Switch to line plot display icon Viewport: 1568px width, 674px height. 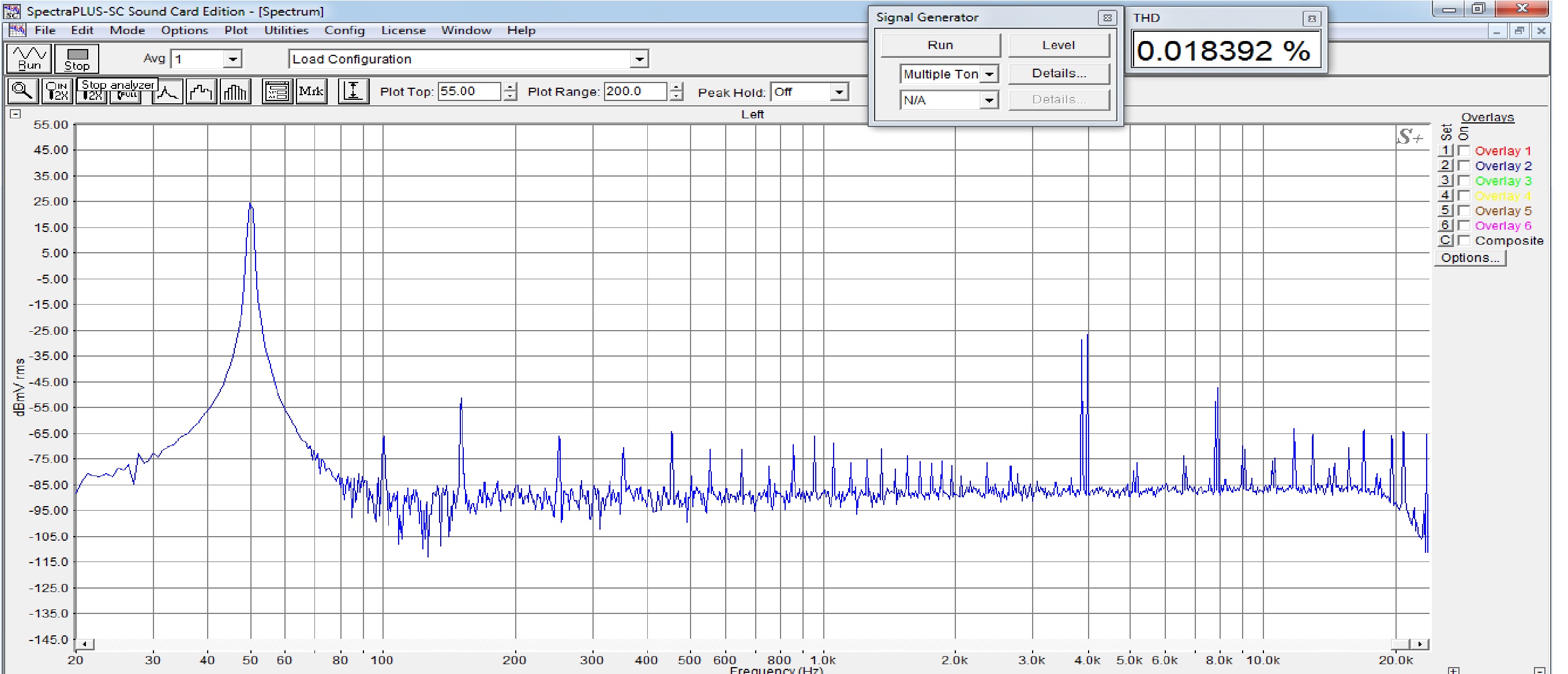click(167, 92)
